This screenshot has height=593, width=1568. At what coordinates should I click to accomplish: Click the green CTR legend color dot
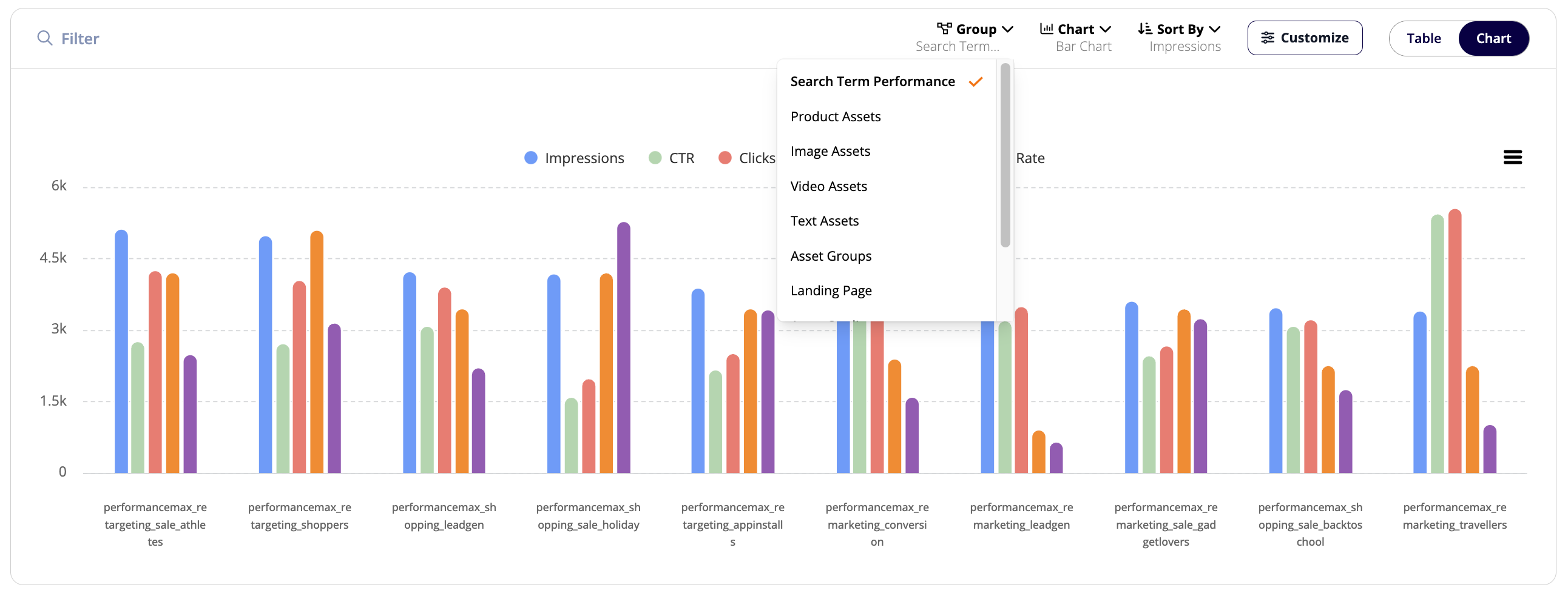tap(655, 158)
